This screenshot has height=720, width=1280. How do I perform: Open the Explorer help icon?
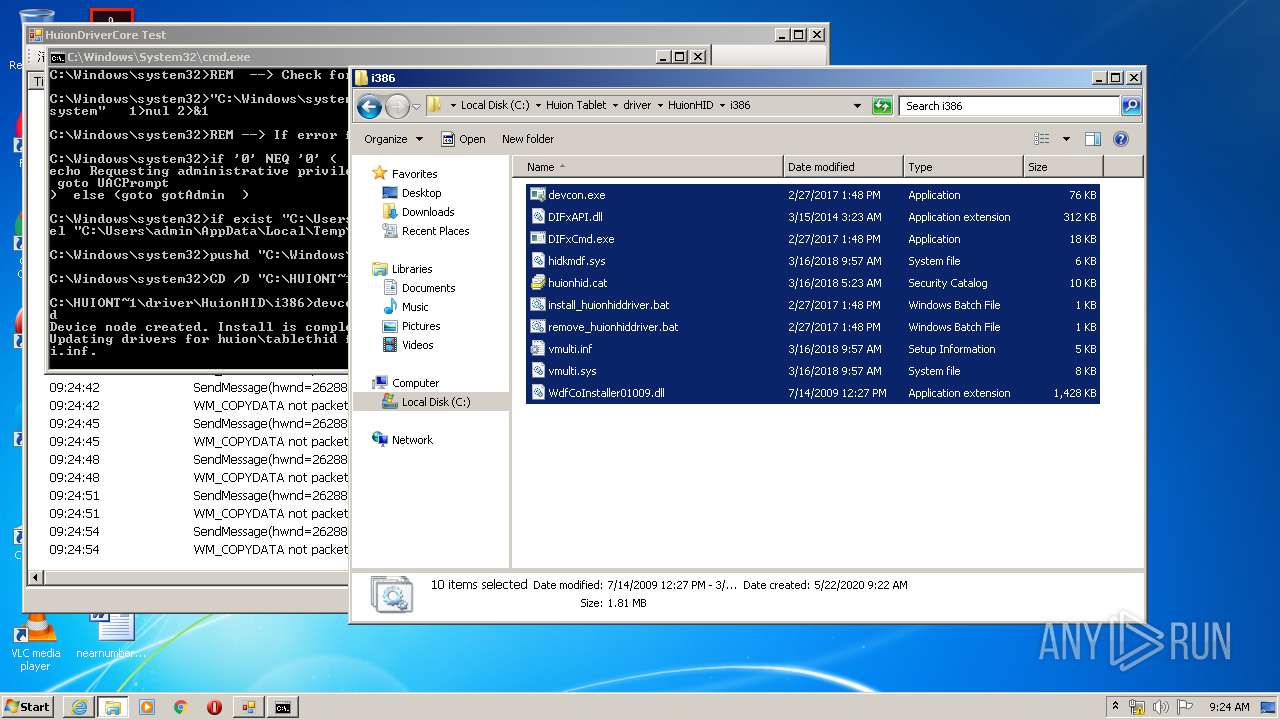pyautogui.click(x=1121, y=139)
